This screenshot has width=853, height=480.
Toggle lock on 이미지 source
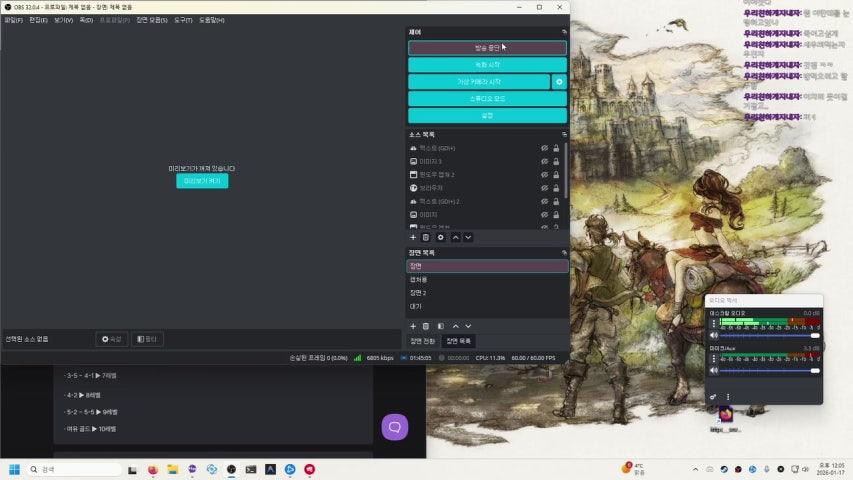[x=556, y=214]
